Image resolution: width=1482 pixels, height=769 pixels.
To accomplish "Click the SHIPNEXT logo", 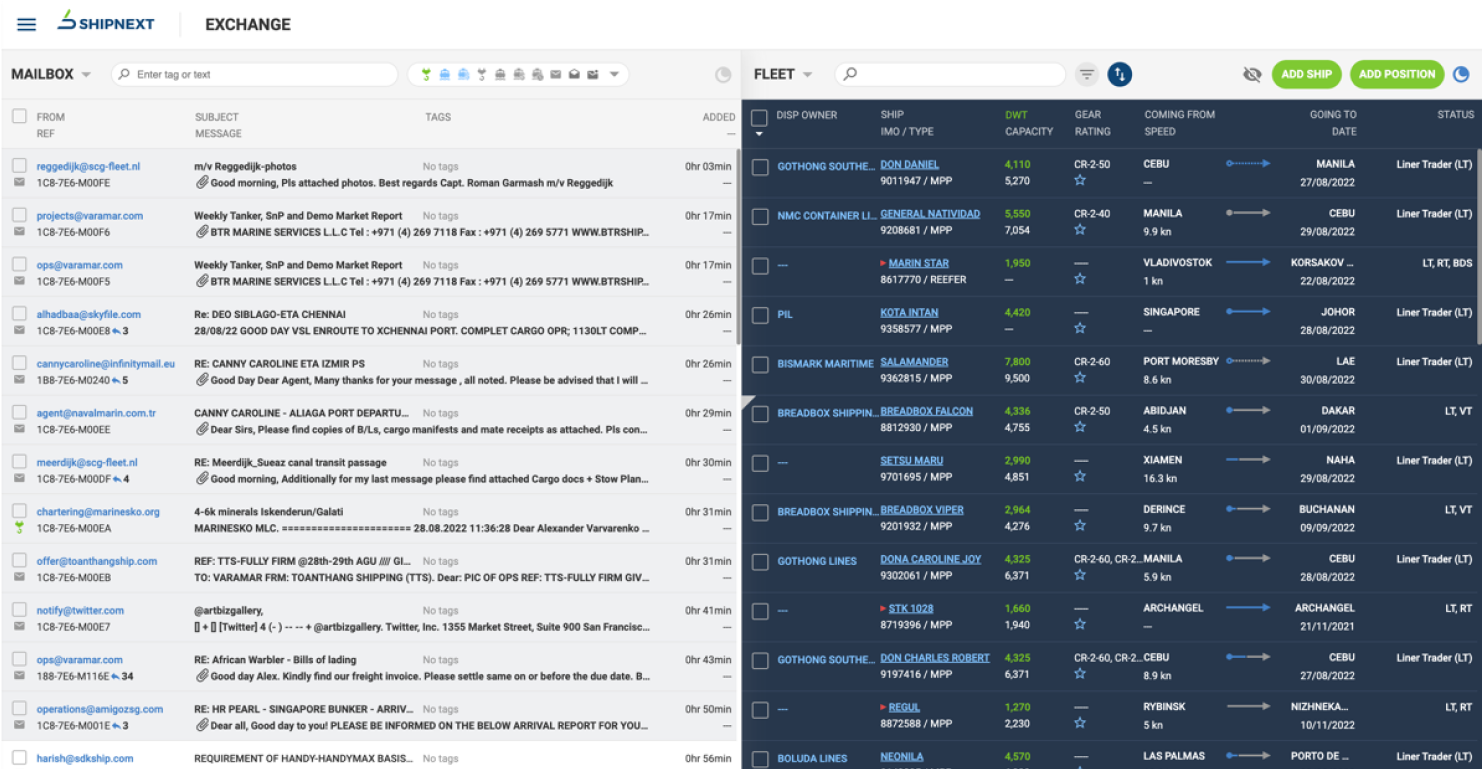I will (106, 22).
